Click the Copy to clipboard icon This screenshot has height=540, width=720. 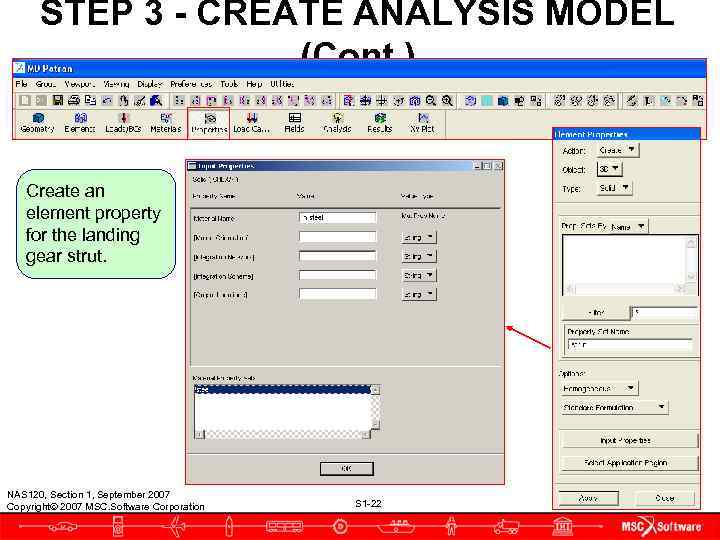point(90,100)
